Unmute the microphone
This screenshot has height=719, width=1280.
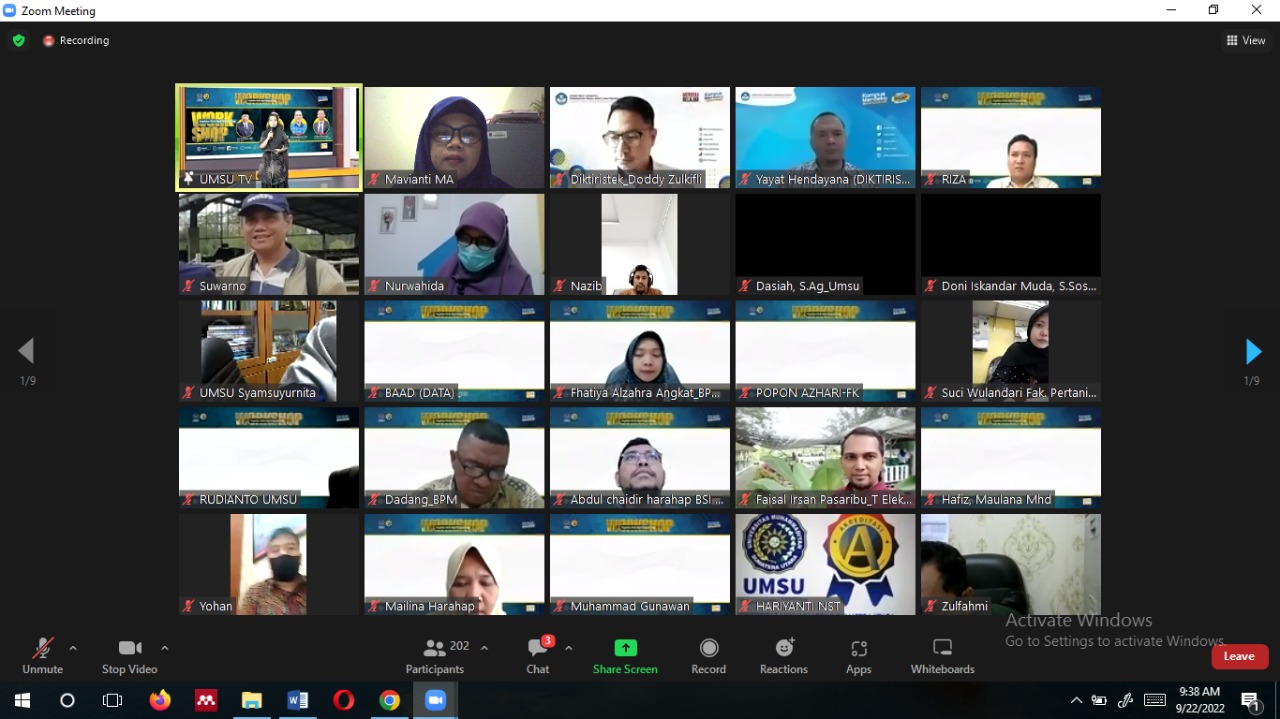click(x=42, y=656)
